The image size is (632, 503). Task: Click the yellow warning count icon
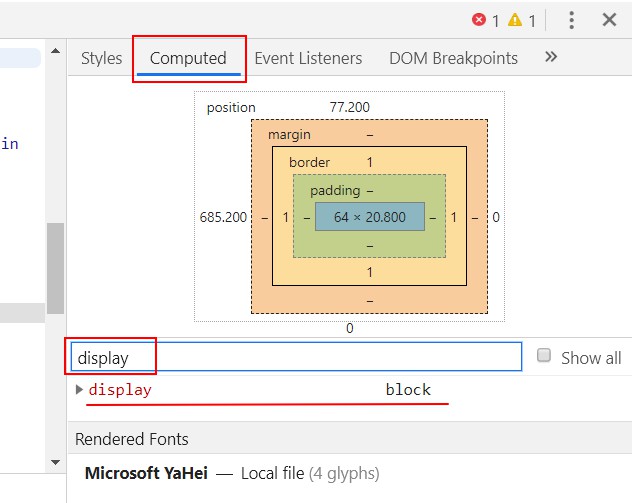point(515,20)
